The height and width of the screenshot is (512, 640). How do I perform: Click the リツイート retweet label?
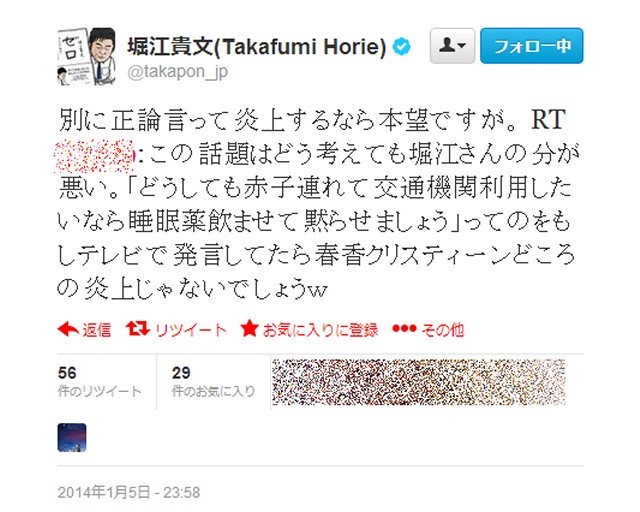191,329
